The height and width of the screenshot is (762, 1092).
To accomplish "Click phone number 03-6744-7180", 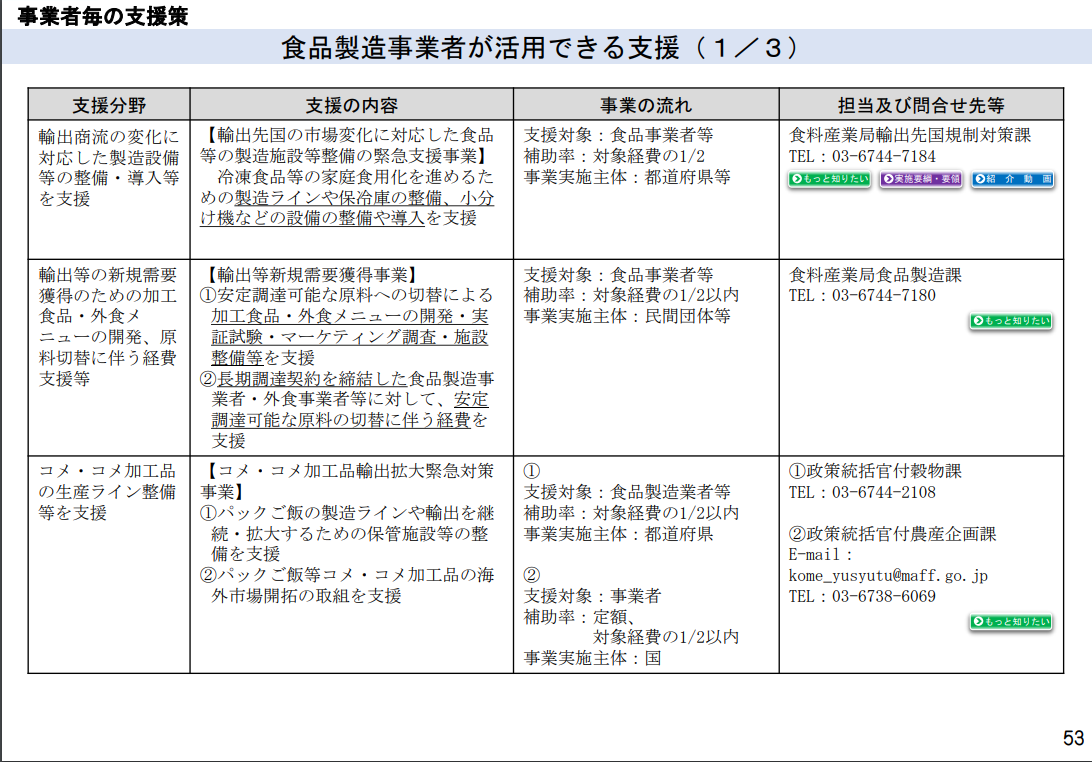I will pos(884,295).
